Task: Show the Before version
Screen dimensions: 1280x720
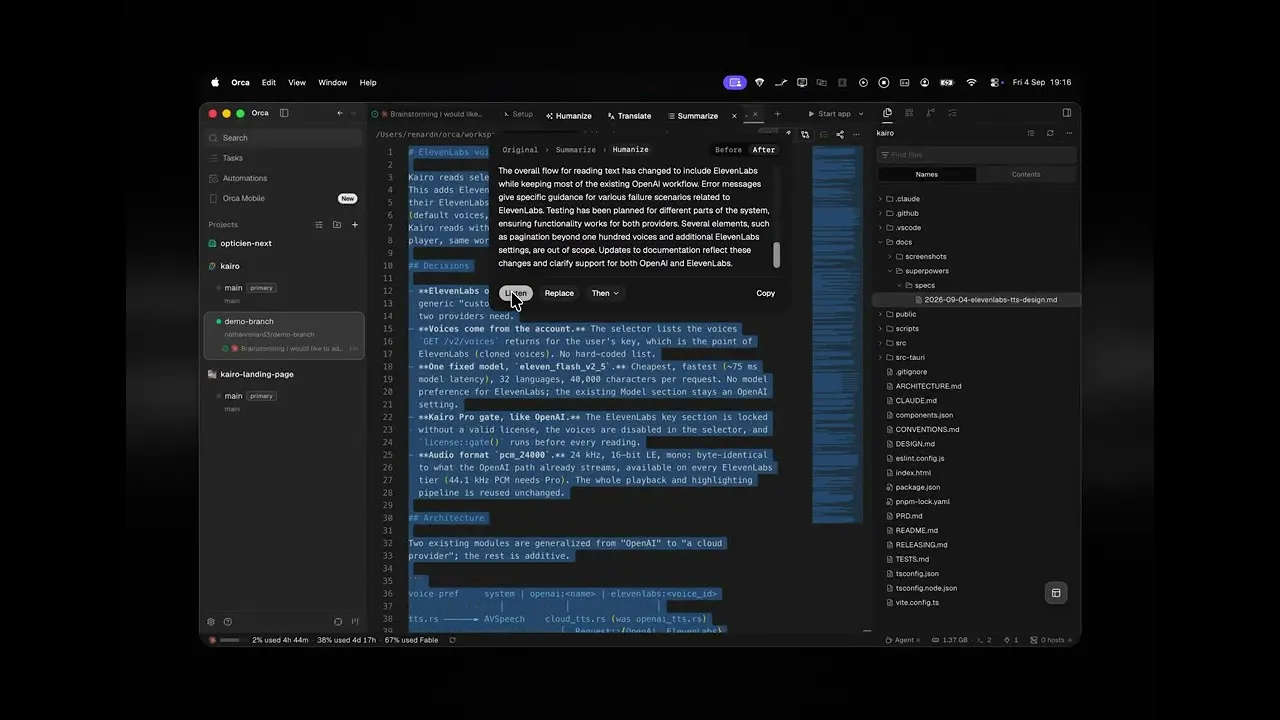Action: (x=728, y=150)
